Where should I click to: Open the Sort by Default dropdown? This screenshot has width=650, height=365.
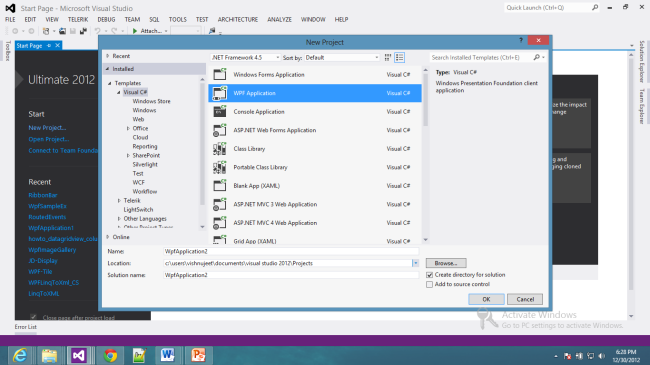(342, 58)
